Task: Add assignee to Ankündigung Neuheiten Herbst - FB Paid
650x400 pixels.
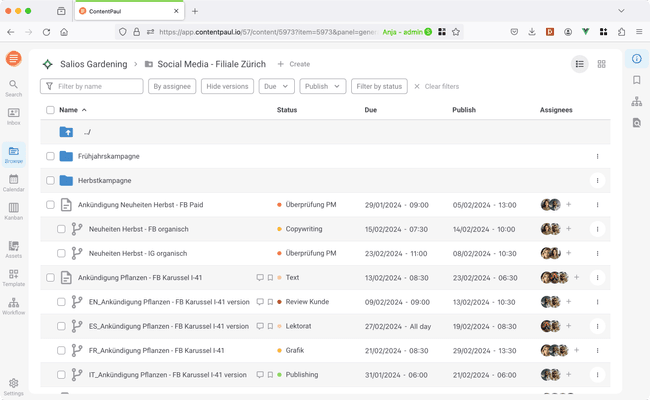Action: pos(569,204)
